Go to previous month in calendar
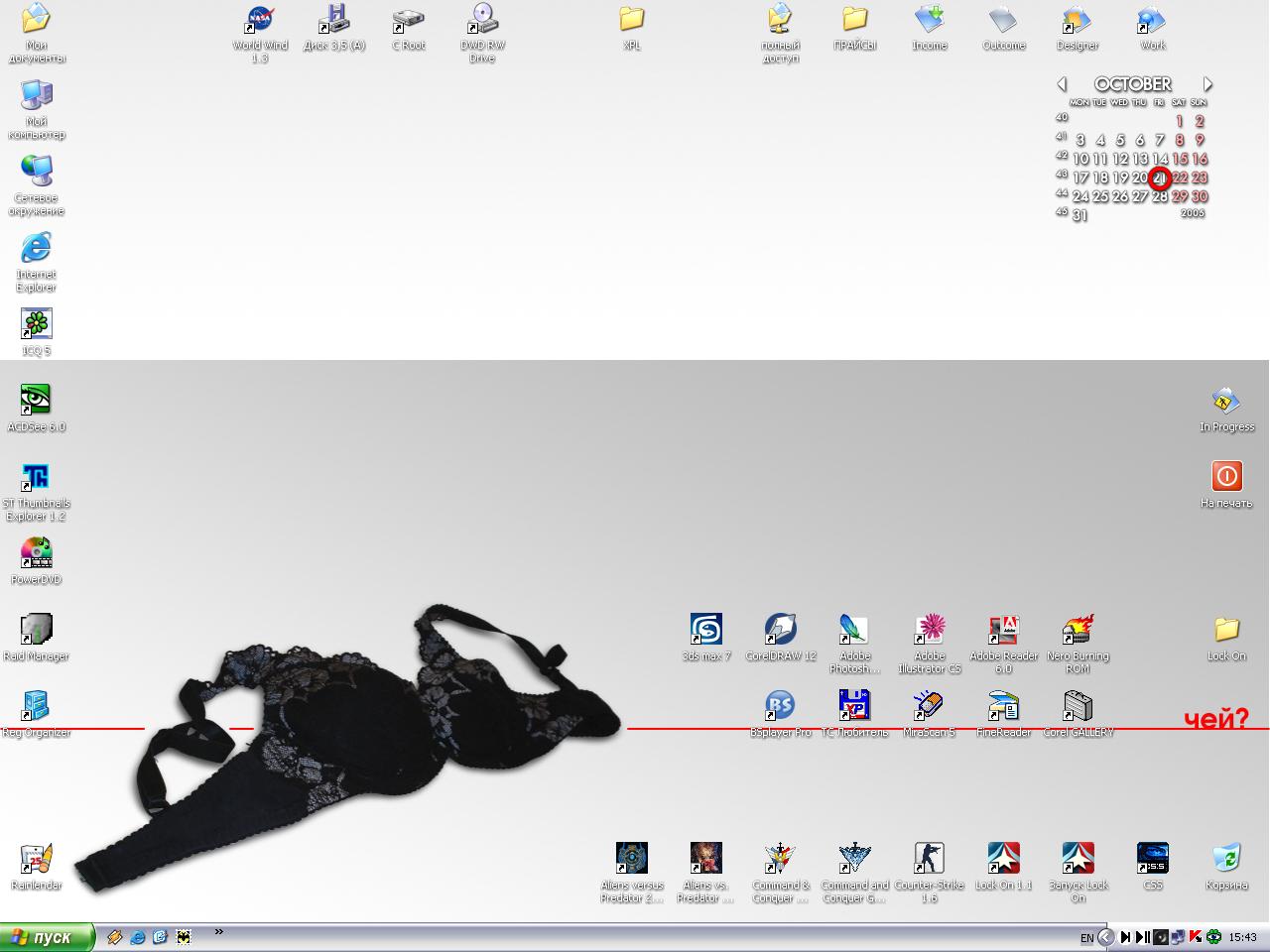Image resolution: width=1270 pixels, height=952 pixels. point(1062,84)
